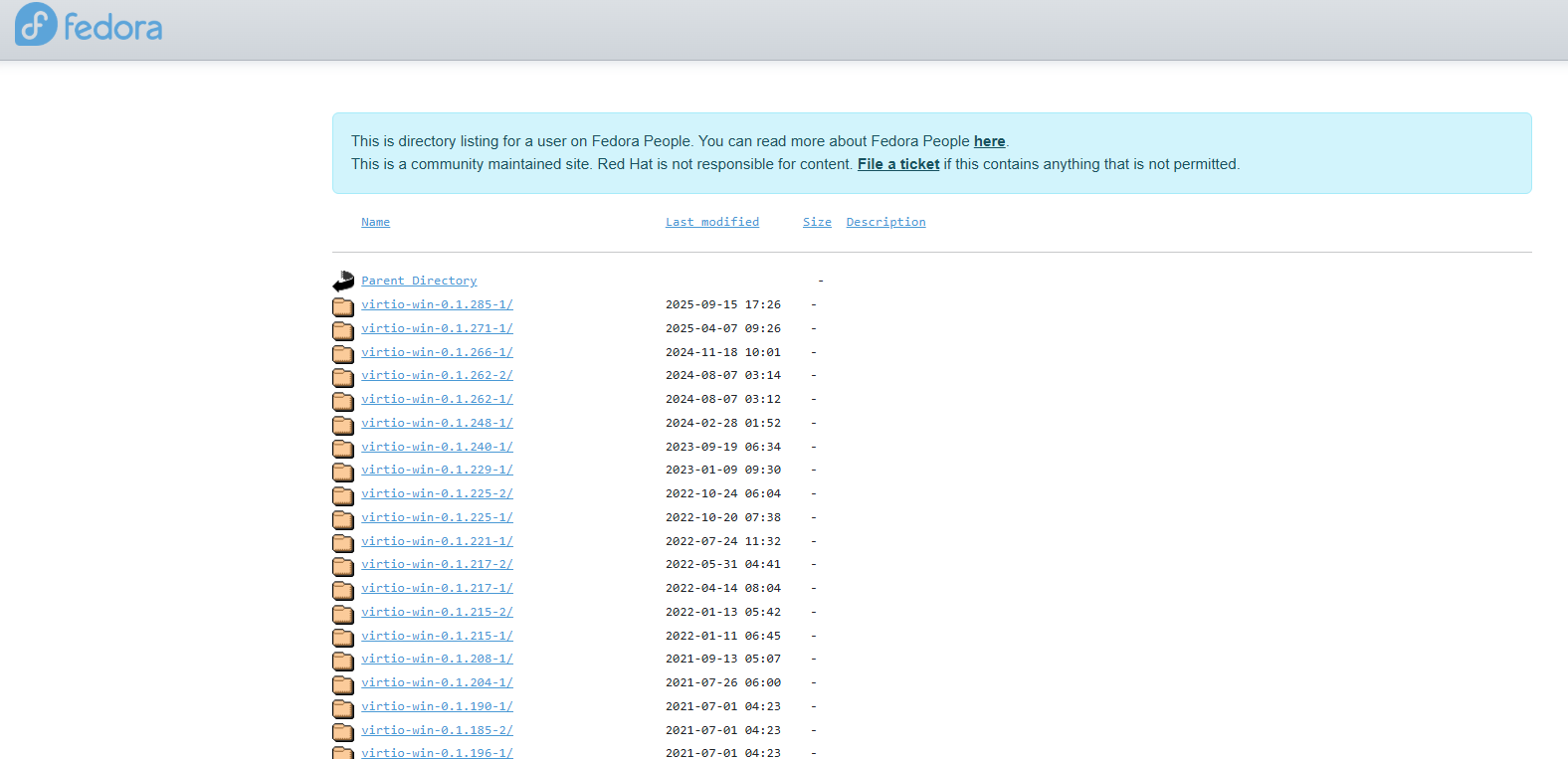The height and width of the screenshot is (759, 1568).
Task: Open the virtio-win-0.1.248-1/ directory link
Action: [437, 423]
